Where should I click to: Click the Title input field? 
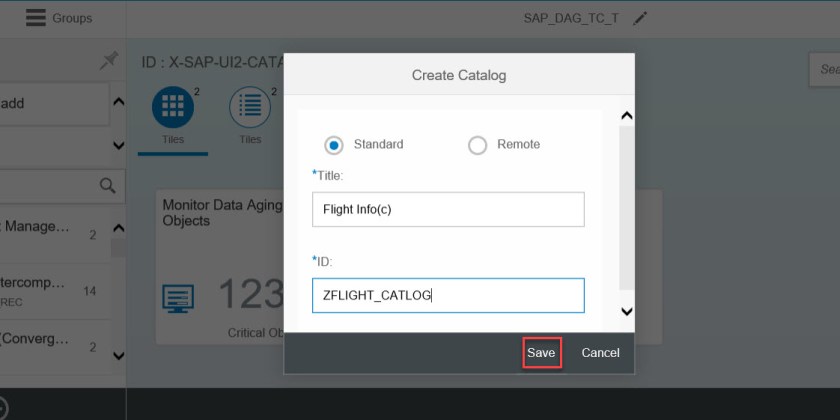pos(448,210)
